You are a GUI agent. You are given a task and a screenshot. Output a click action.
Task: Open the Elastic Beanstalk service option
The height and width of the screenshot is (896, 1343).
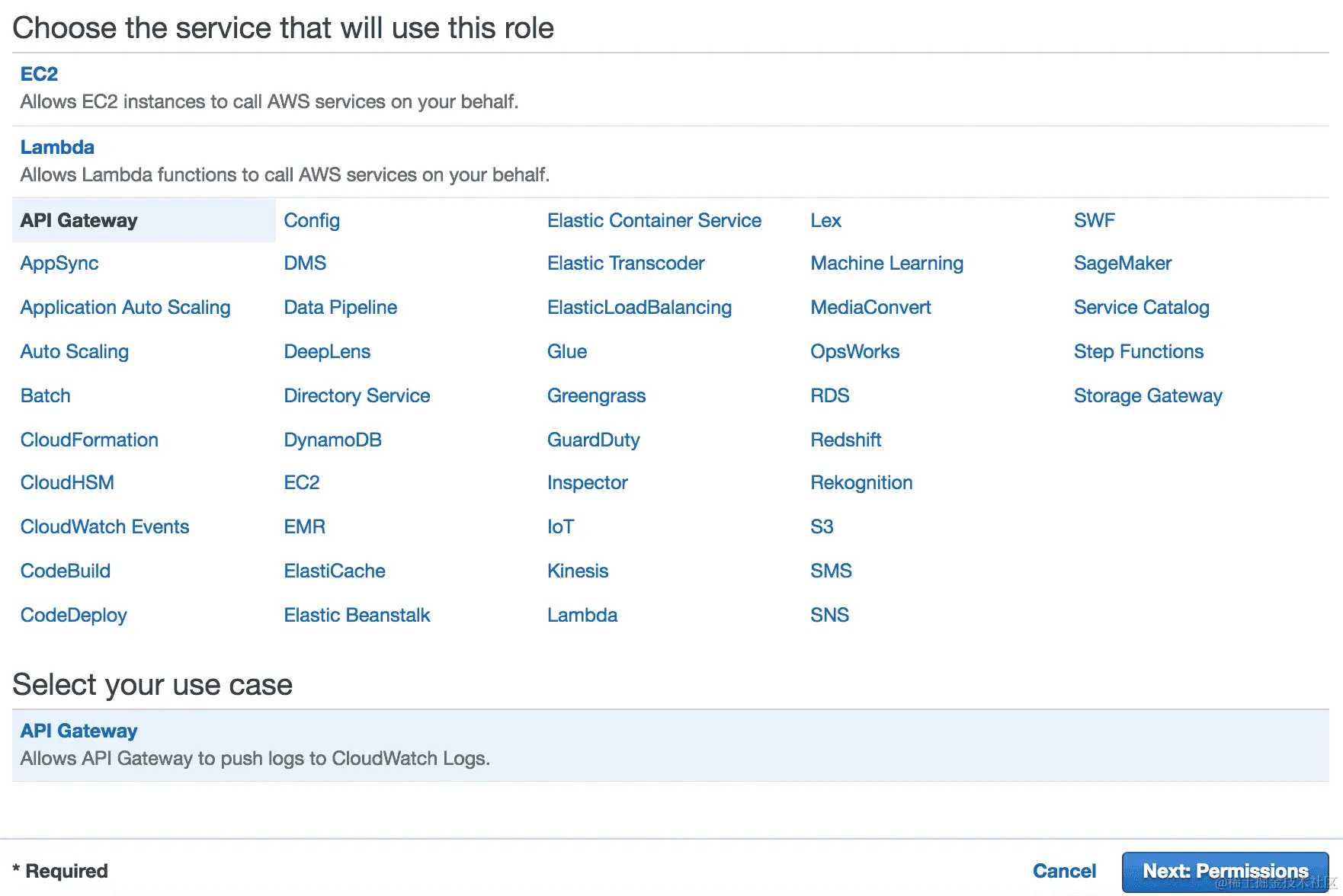[x=357, y=615]
